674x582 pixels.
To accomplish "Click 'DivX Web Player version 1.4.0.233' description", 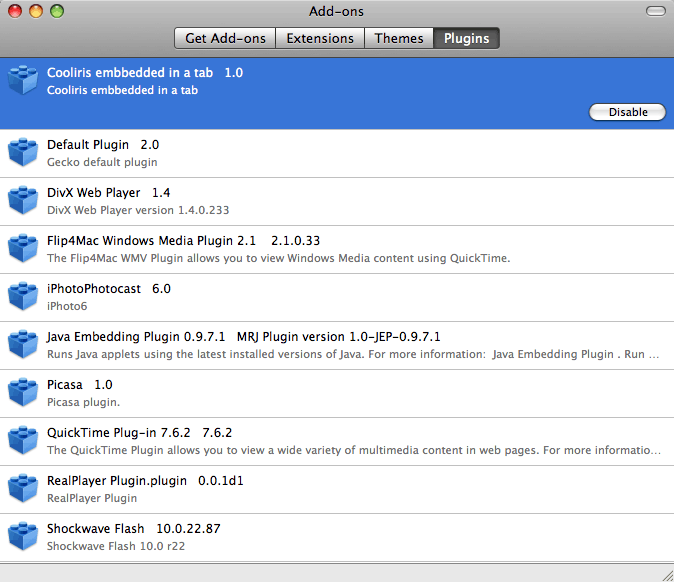I will click(x=138, y=210).
